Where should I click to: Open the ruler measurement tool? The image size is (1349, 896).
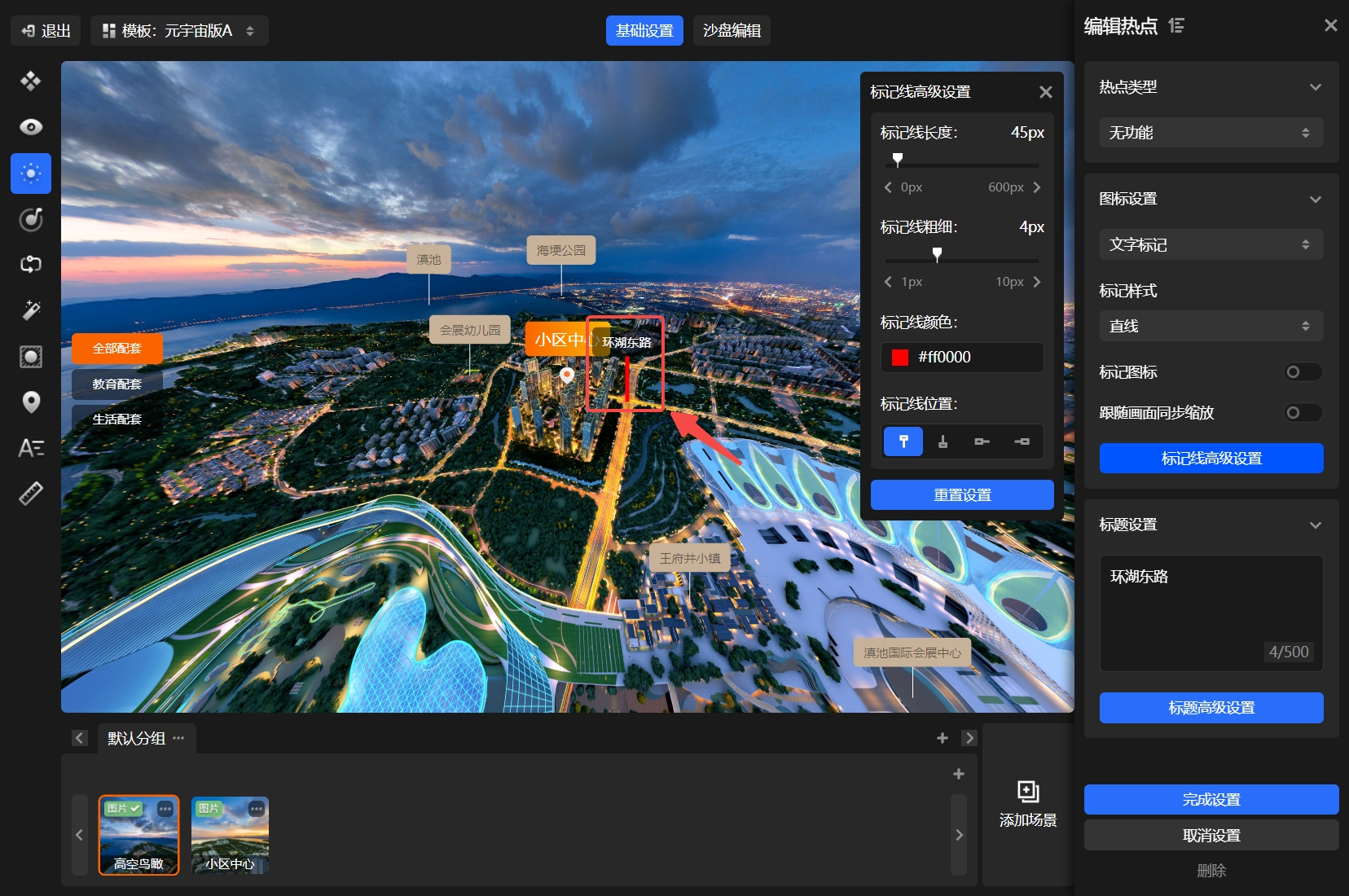click(31, 494)
